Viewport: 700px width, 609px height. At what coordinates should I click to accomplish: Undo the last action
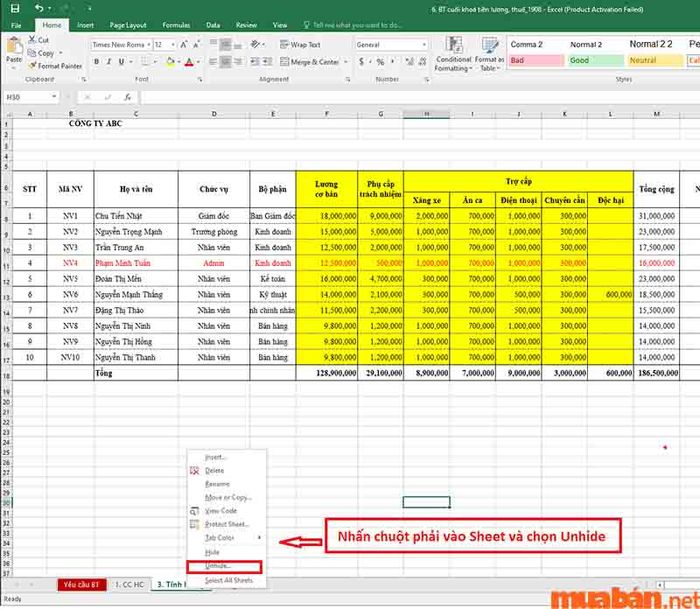pos(39,8)
